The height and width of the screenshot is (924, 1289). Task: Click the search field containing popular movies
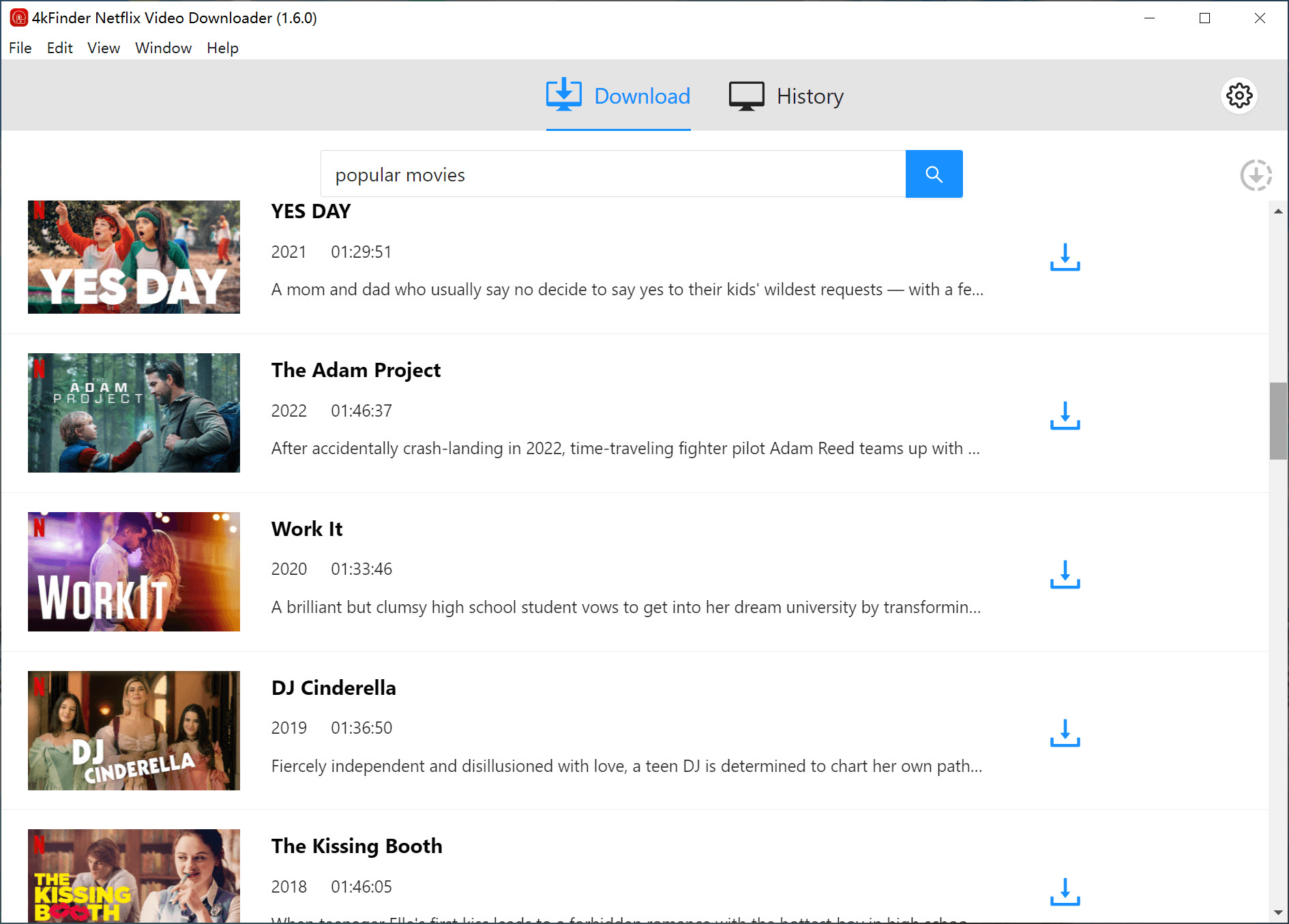coord(613,174)
